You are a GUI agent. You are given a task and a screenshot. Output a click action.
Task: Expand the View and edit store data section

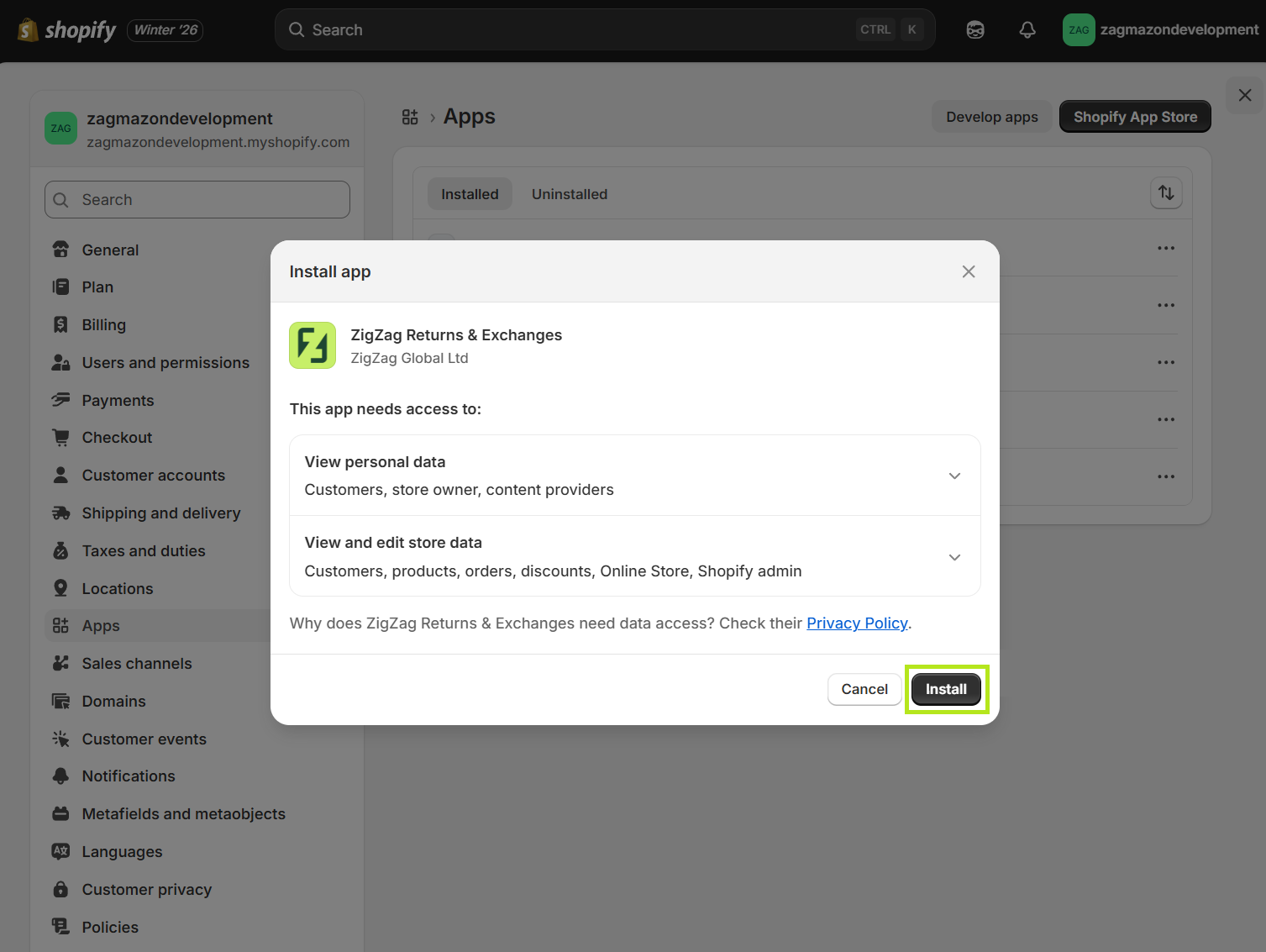[954, 557]
